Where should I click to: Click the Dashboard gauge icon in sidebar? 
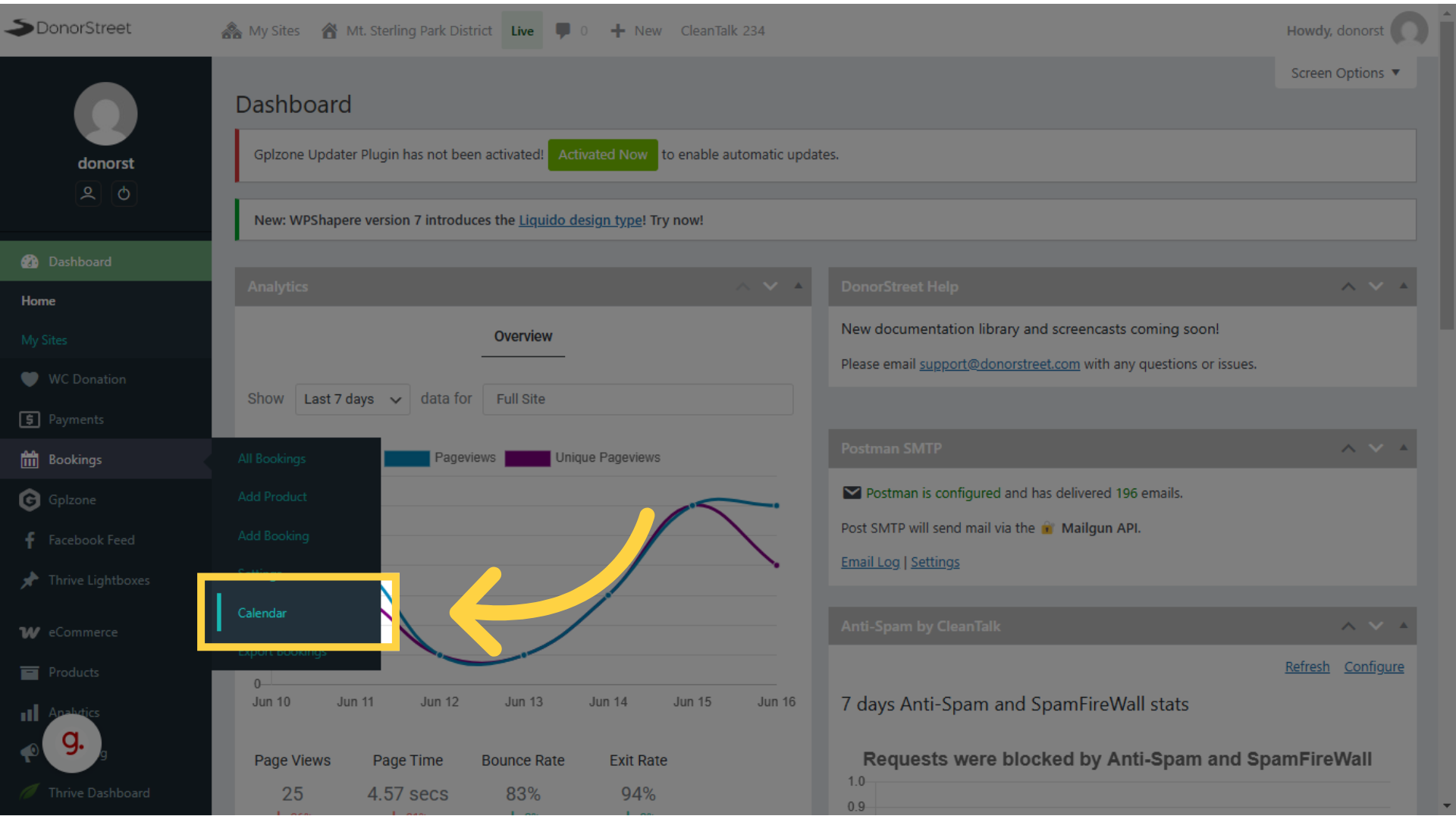point(30,262)
